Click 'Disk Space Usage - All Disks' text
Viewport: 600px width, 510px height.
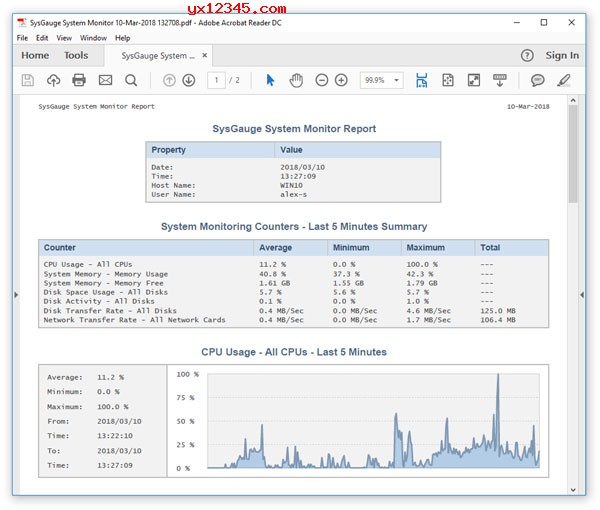point(106,292)
